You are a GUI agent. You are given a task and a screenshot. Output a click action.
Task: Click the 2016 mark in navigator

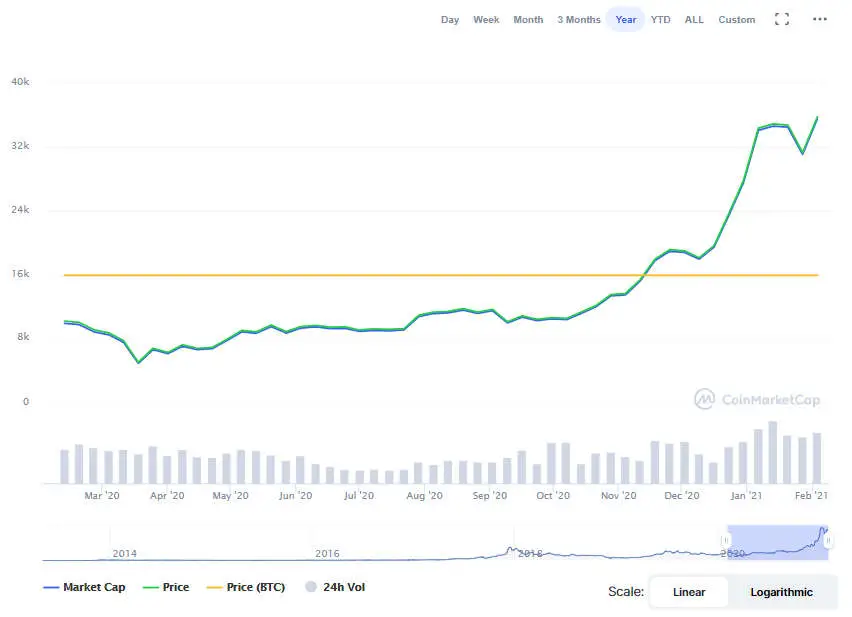(x=327, y=553)
